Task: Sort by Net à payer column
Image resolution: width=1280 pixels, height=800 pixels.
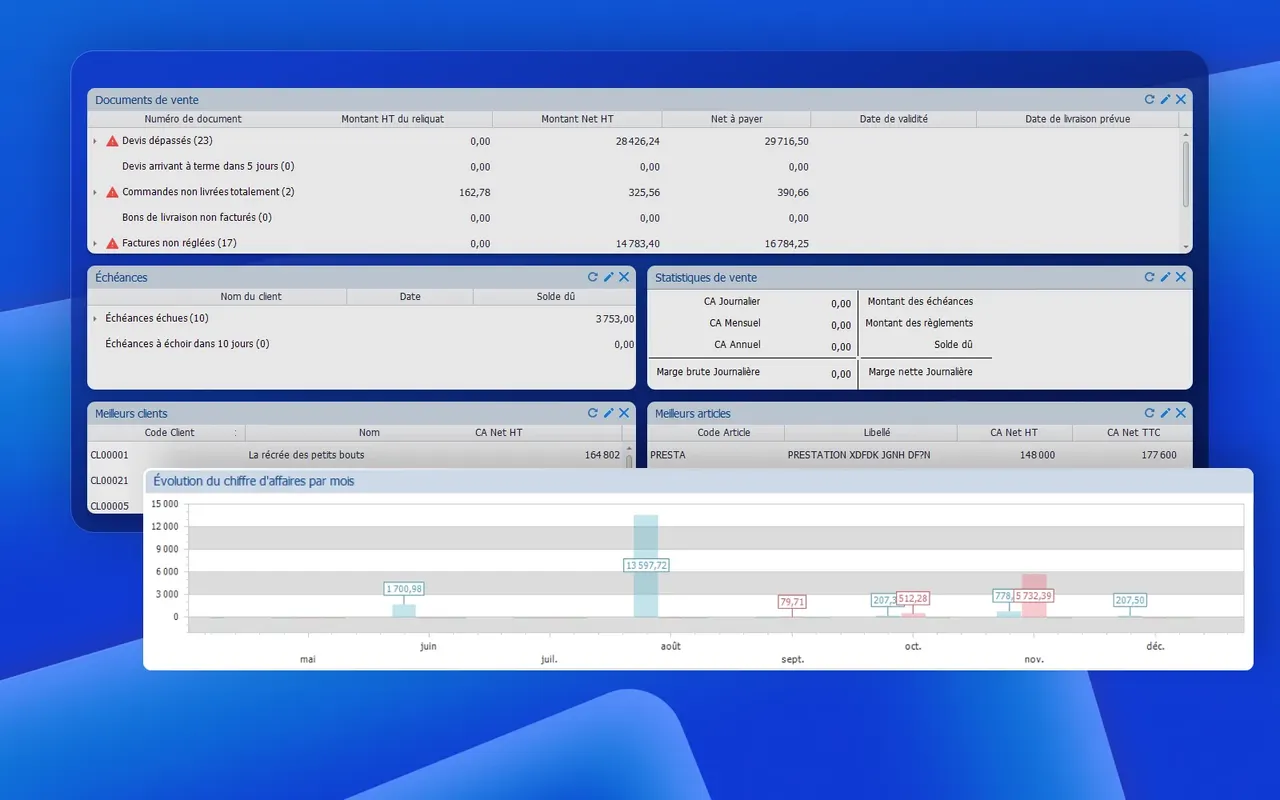Action: (737, 119)
